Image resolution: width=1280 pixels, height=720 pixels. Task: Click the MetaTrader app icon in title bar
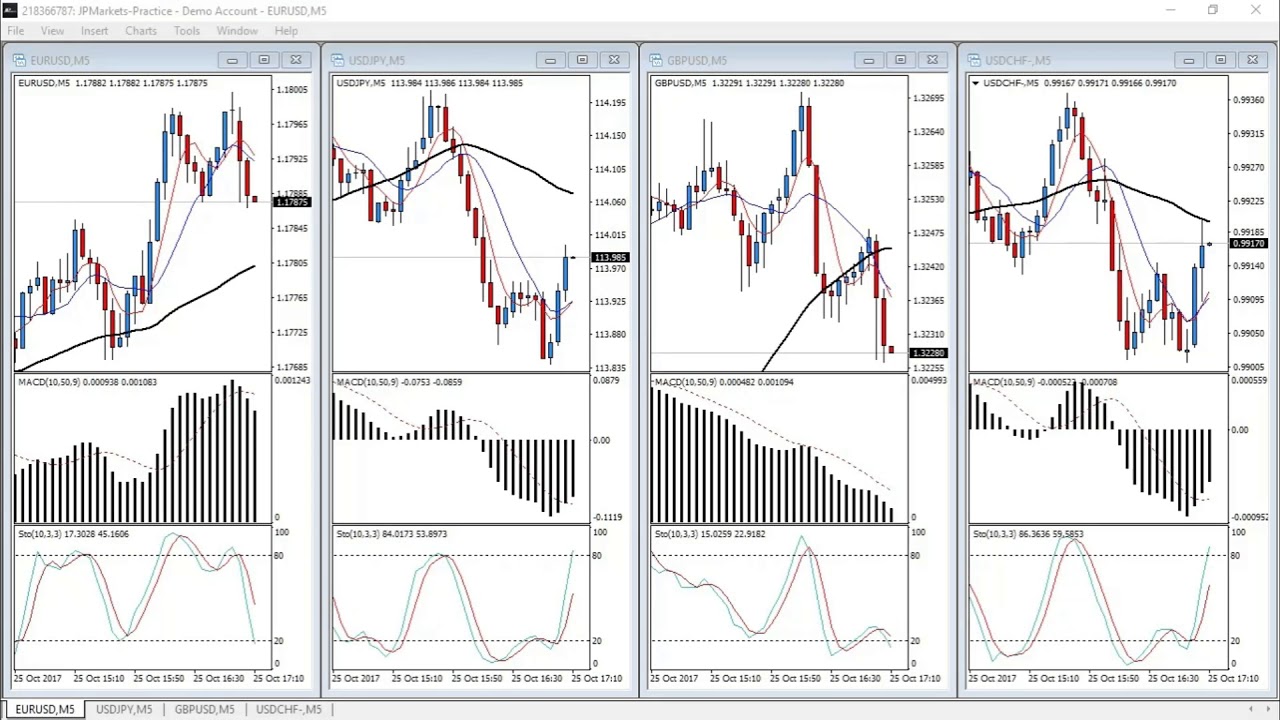(9, 10)
